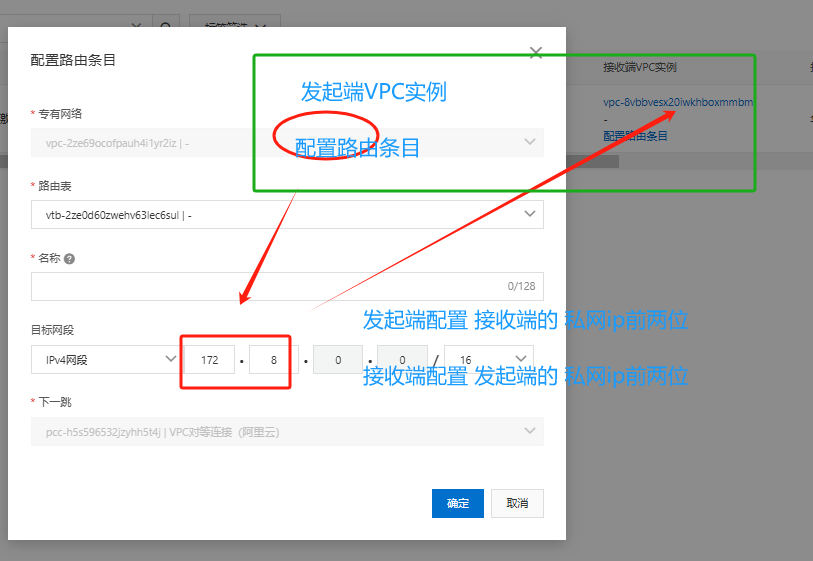Viewport: 813px width, 561px height.
Task: Click the fourth IP octet field
Action: click(x=402, y=360)
